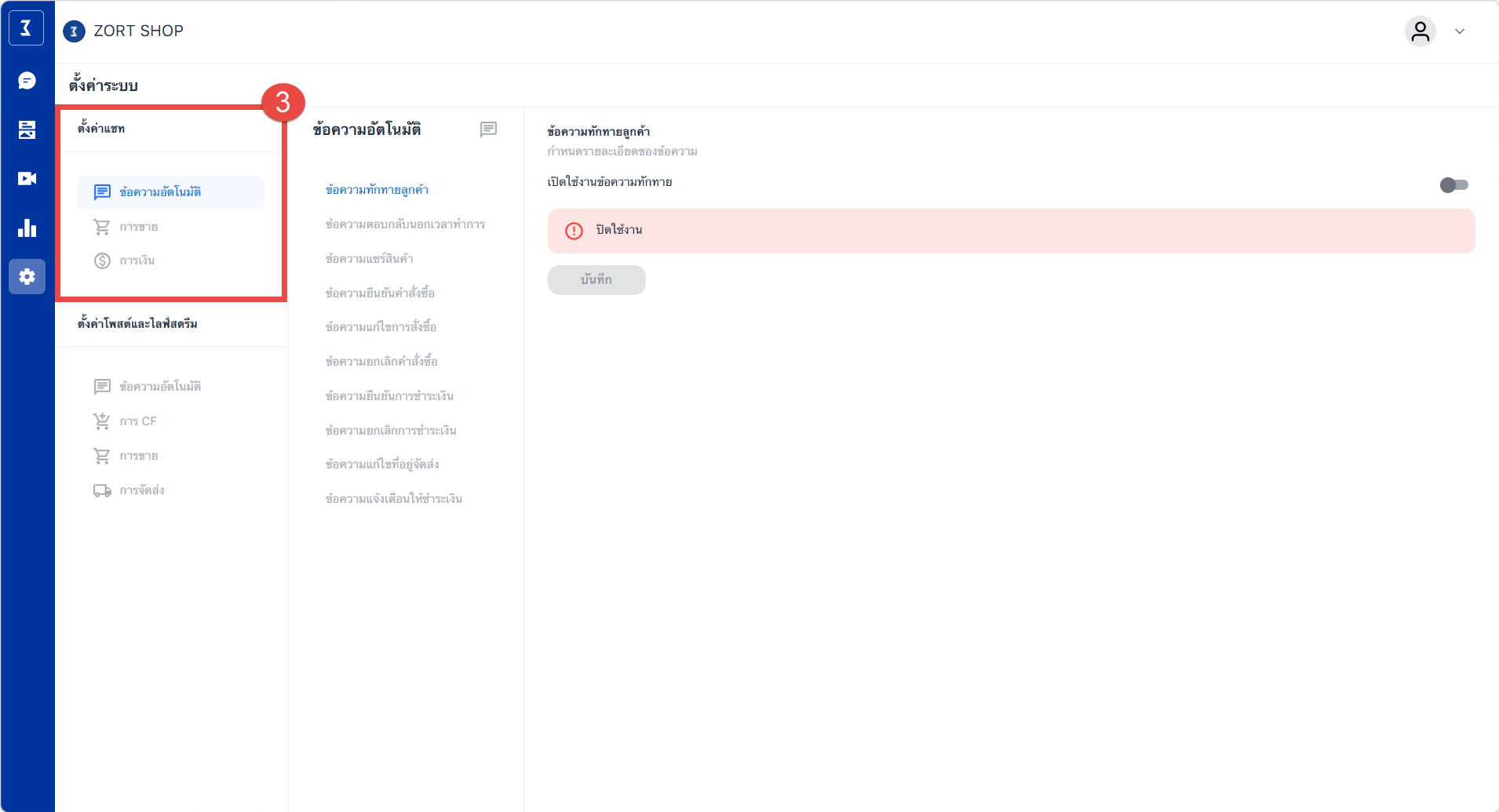Open การขาย under ตั้งค่าแชท
Viewport: 1499px width, 812px height.
(x=138, y=227)
